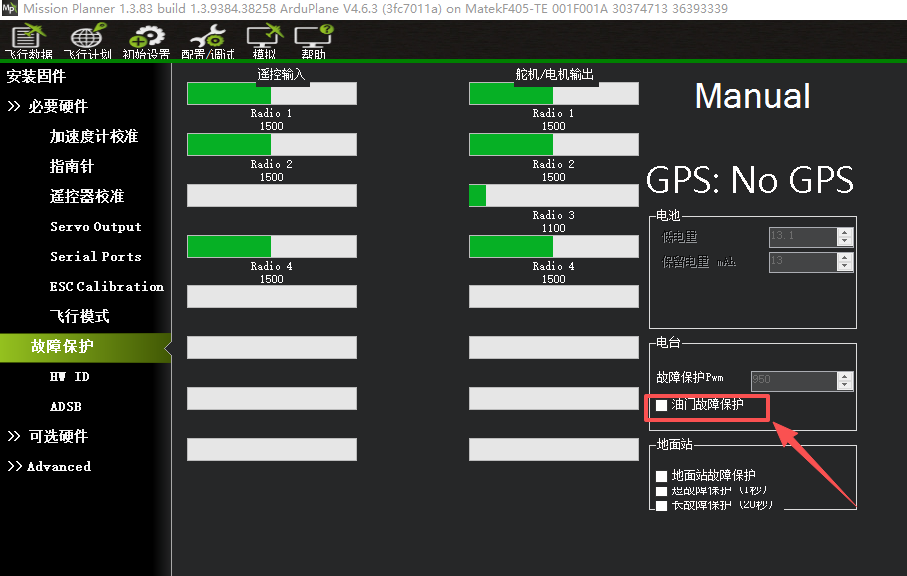The width and height of the screenshot is (907, 576).
Task: Open the Serial Ports page
Action: 95,257
